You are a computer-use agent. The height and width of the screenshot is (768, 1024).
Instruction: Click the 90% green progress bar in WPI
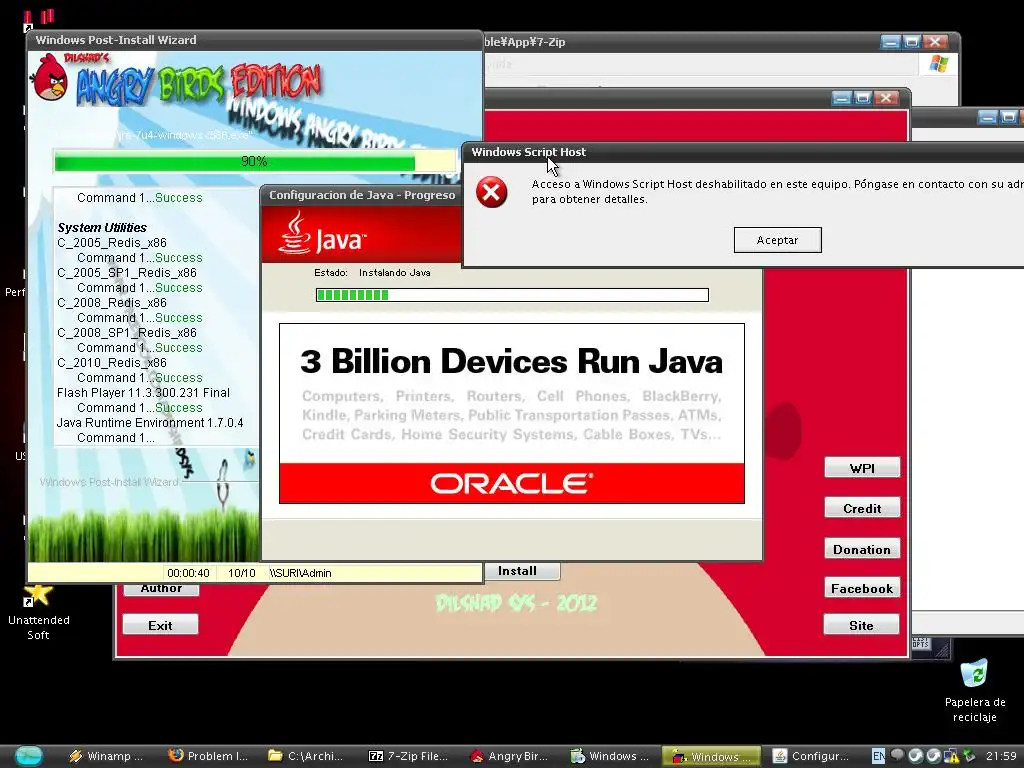coord(255,161)
